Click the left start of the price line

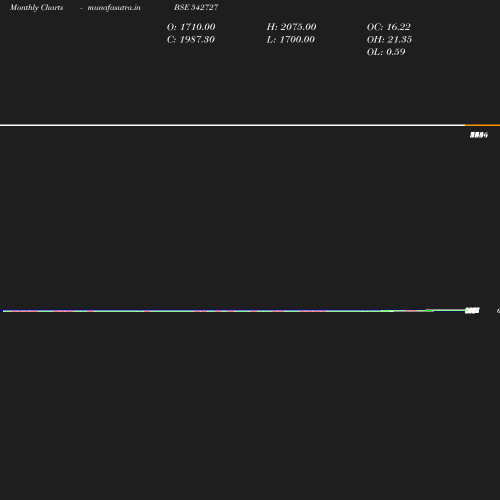pyautogui.click(x=4, y=311)
